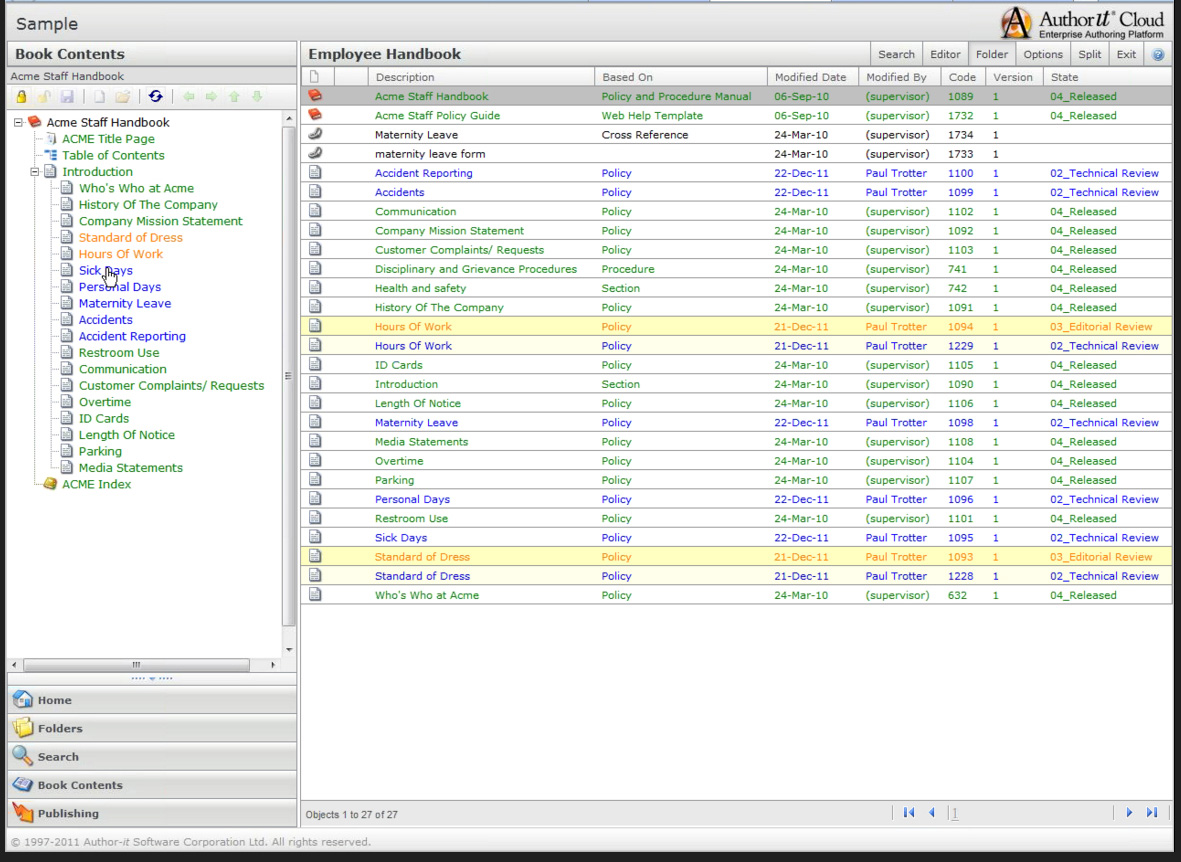Open the Book Contents navigation panel

pos(151,785)
